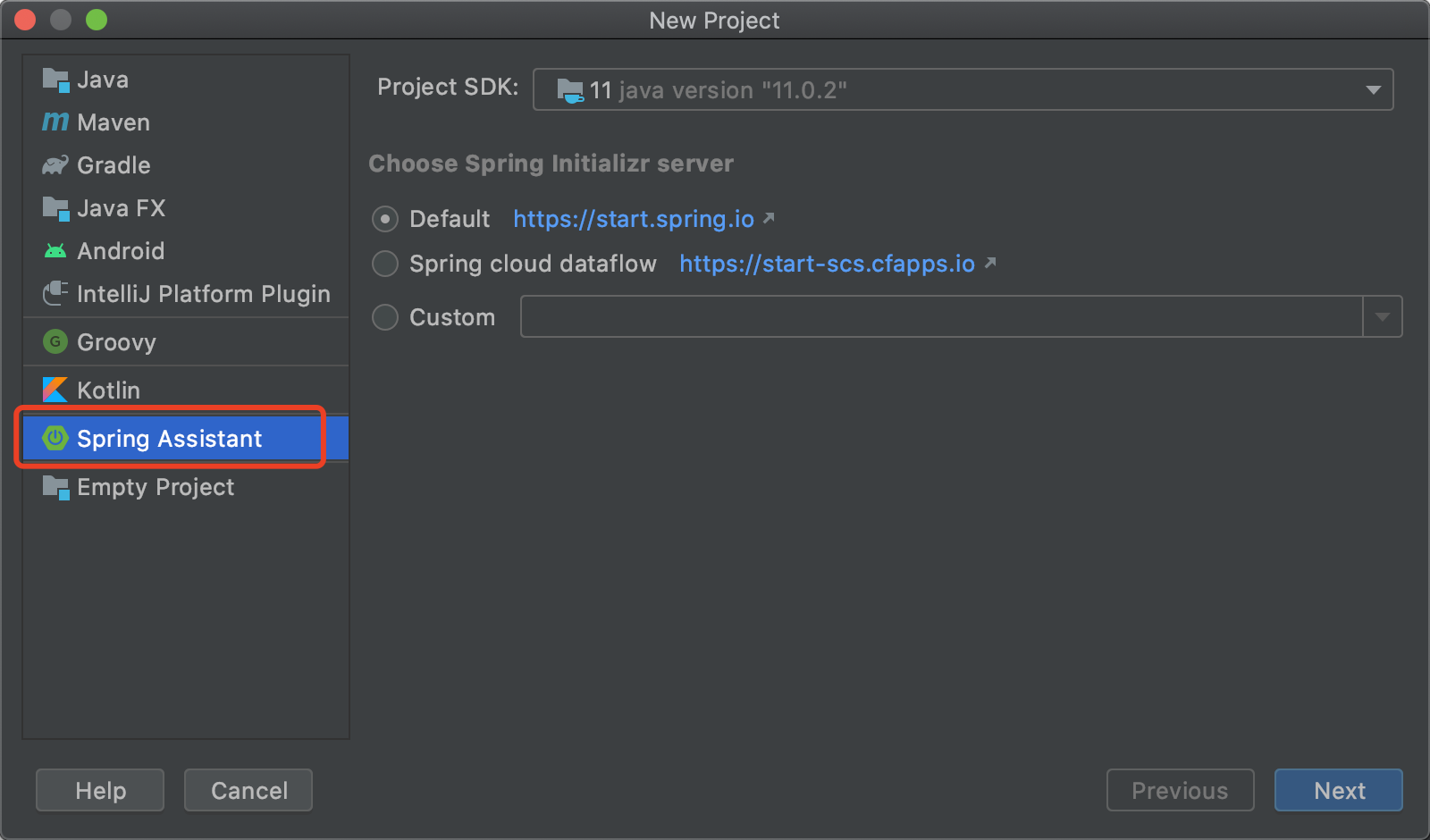Click the Previous button
Image resolution: width=1430 pixels, height=840 pixels.
[1180, 790]
